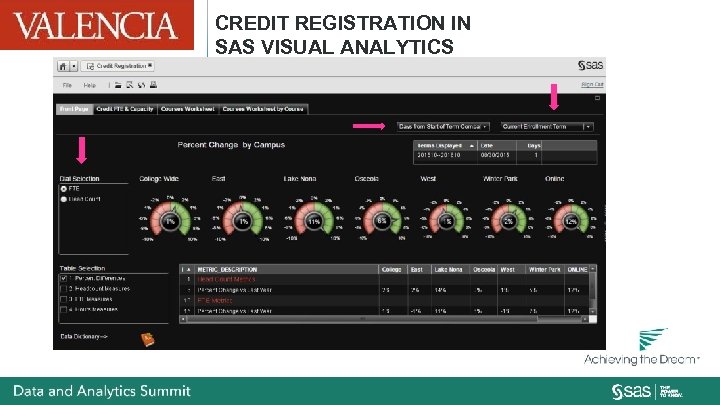Switch to Credit FTE & Capacity tab
The width and height of the screenshot is (720, 405).
(x=125, y=109)
